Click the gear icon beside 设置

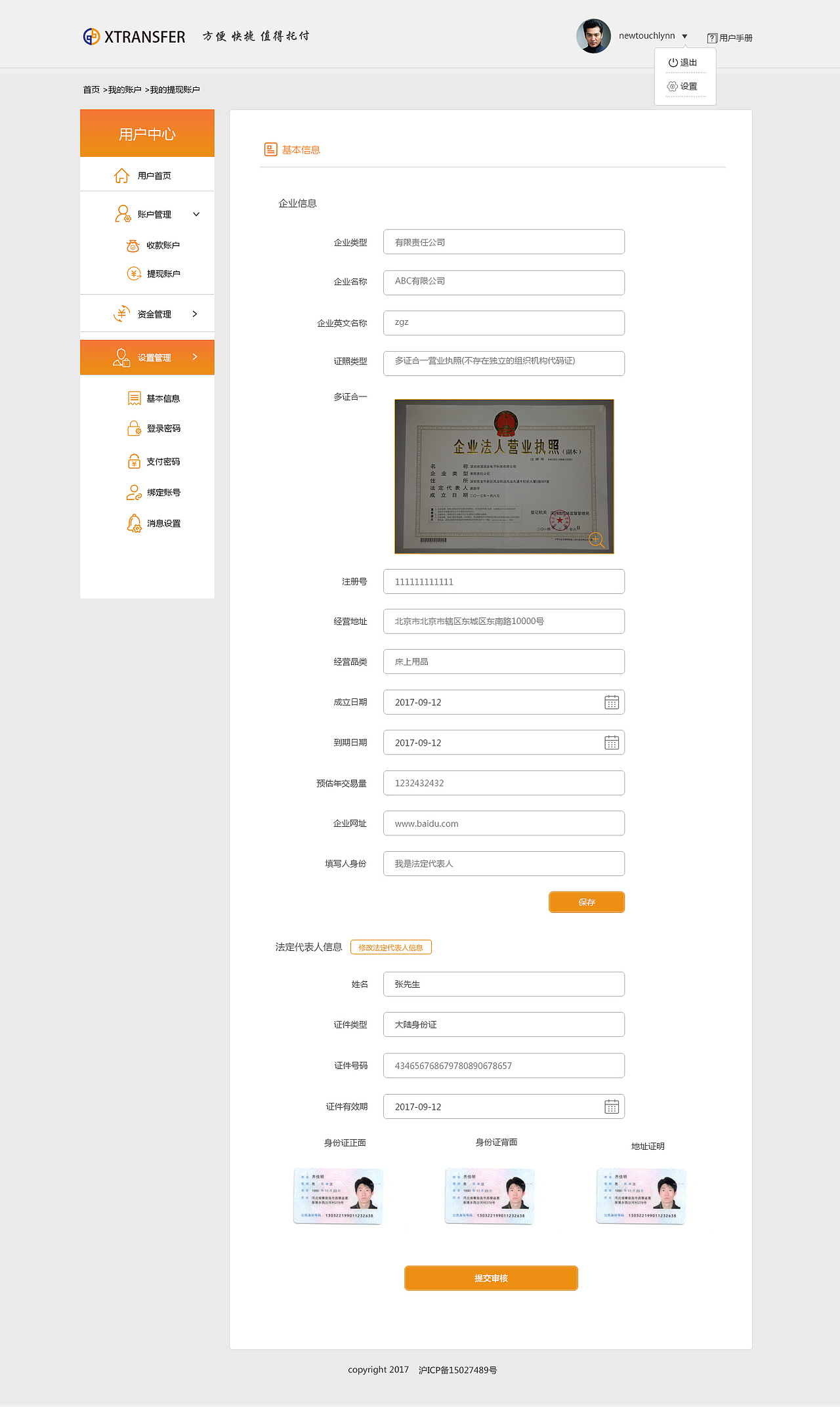(673, 86)
